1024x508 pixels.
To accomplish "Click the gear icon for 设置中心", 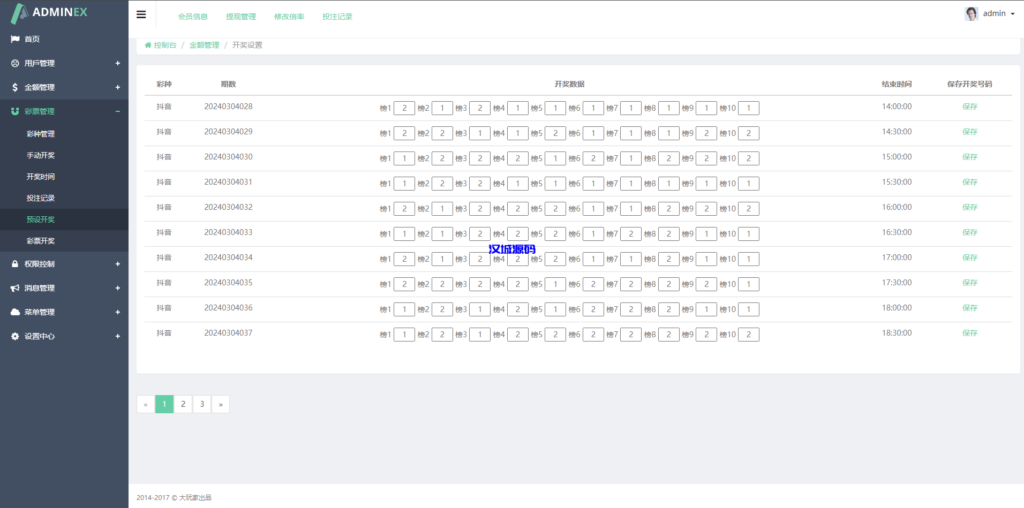I will tap(15, 336).
